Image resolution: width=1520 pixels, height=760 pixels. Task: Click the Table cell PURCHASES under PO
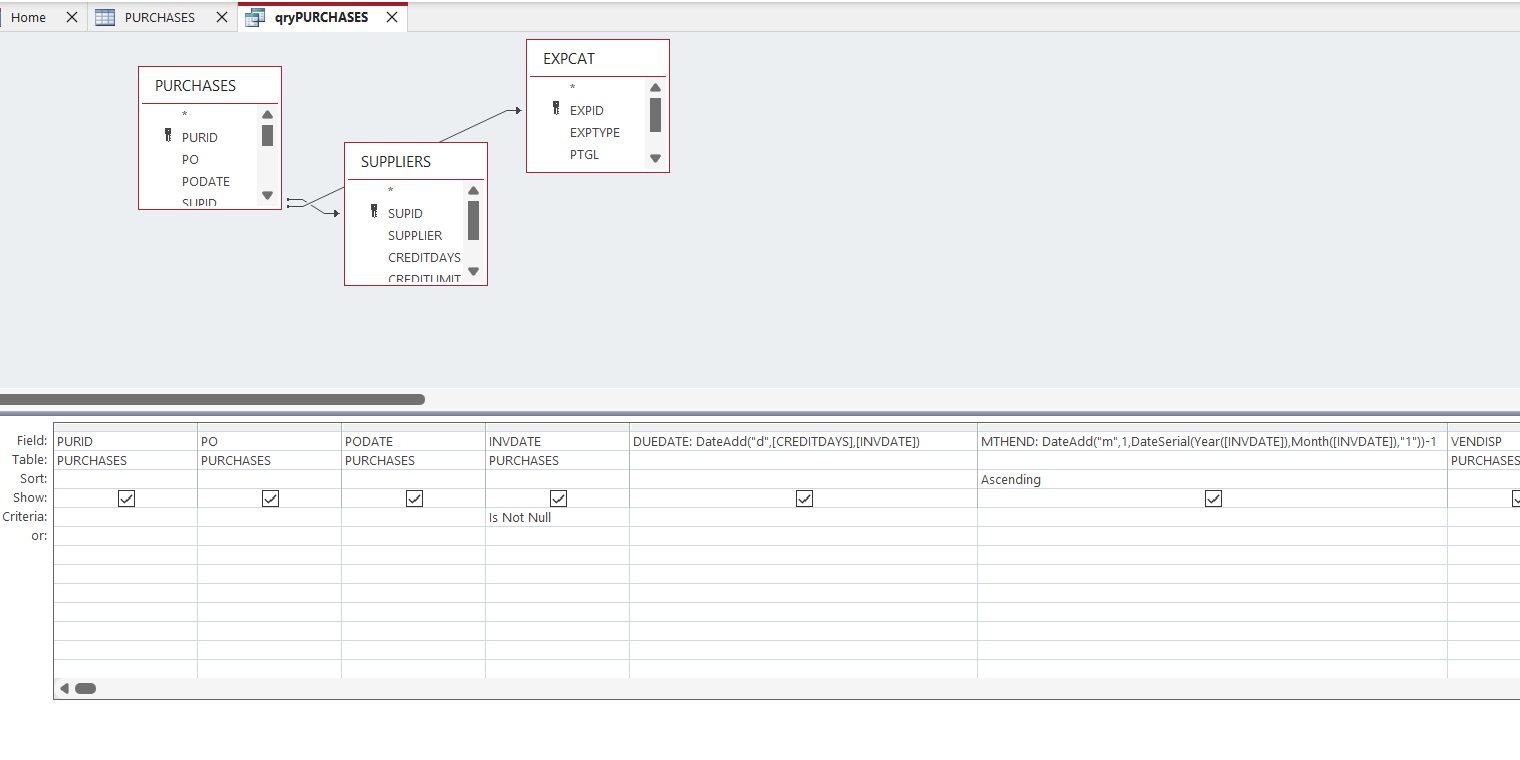coord(270,460)
